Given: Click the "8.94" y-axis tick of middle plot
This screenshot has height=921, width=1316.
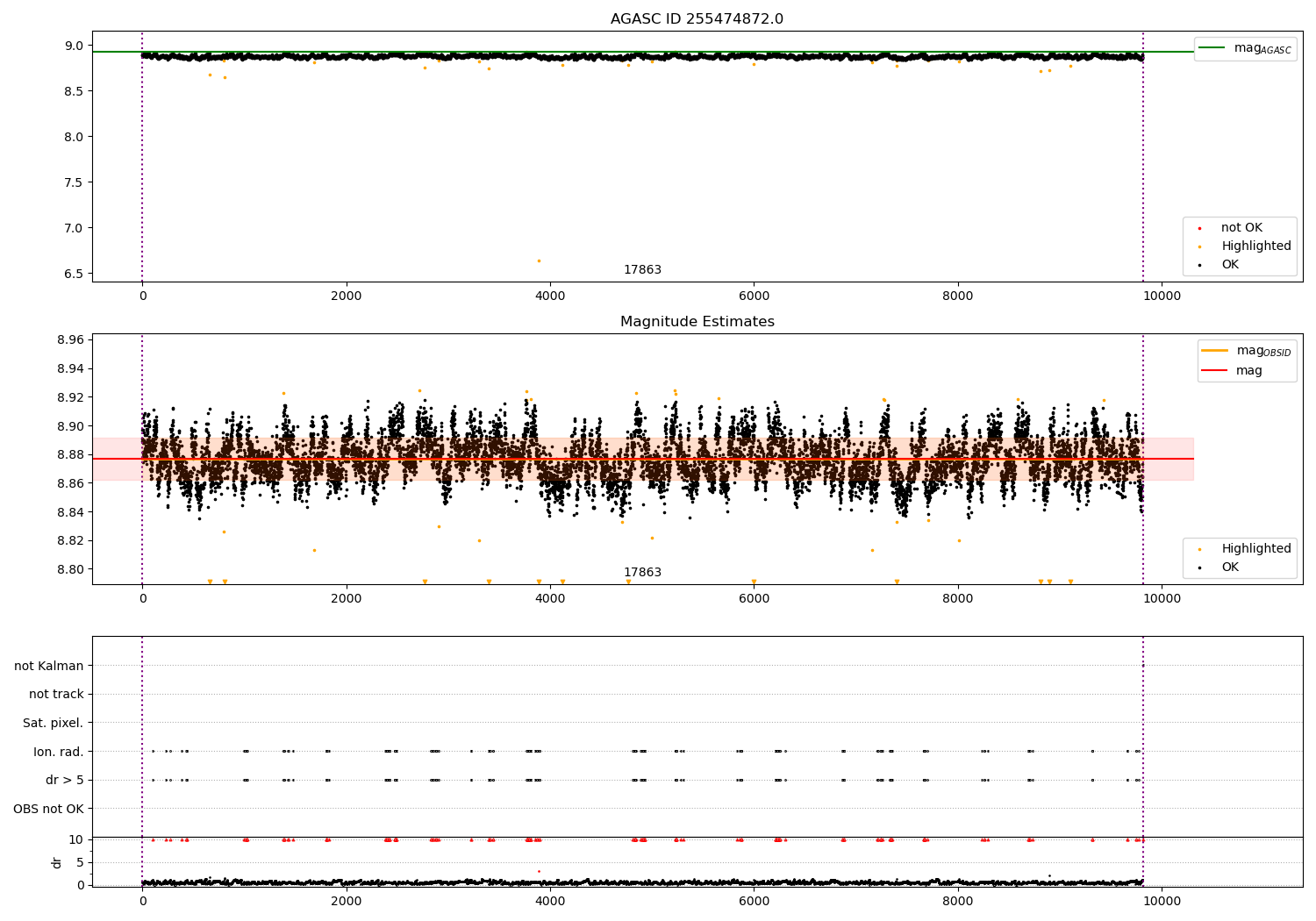Looking at the screenshot, I should coord(70,369).
